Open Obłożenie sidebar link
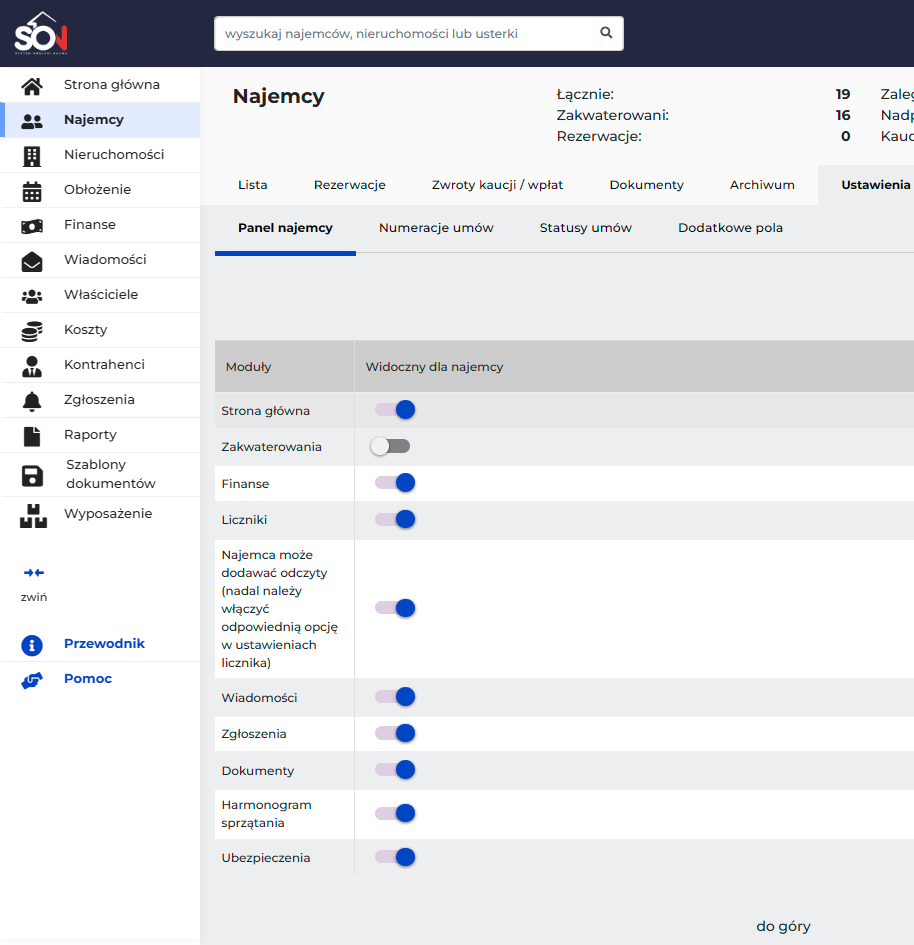914x945 pixels. point(98,189)
